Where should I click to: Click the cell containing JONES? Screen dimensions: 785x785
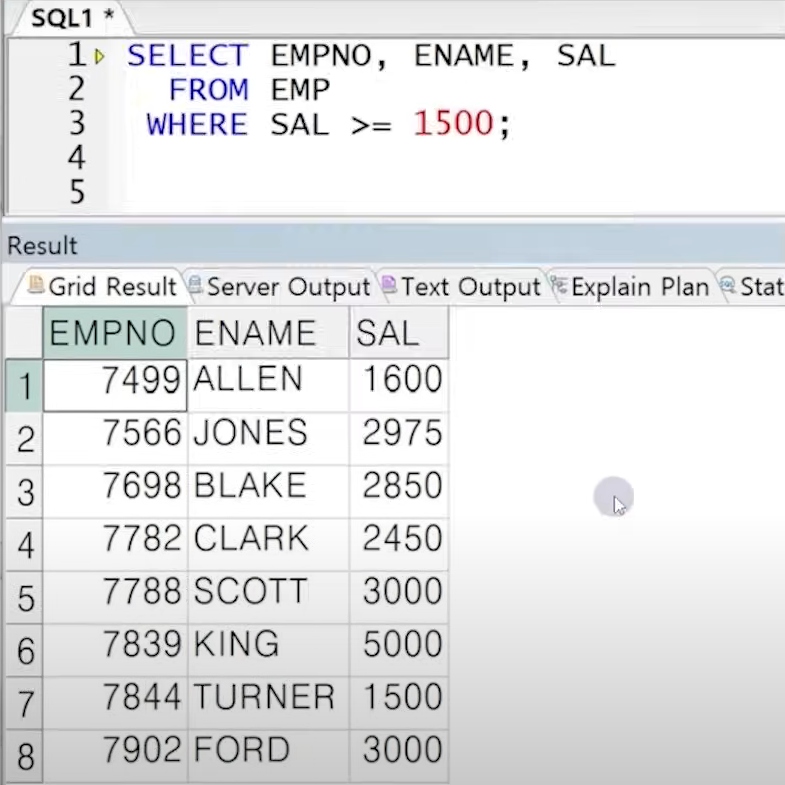point(268,439)
